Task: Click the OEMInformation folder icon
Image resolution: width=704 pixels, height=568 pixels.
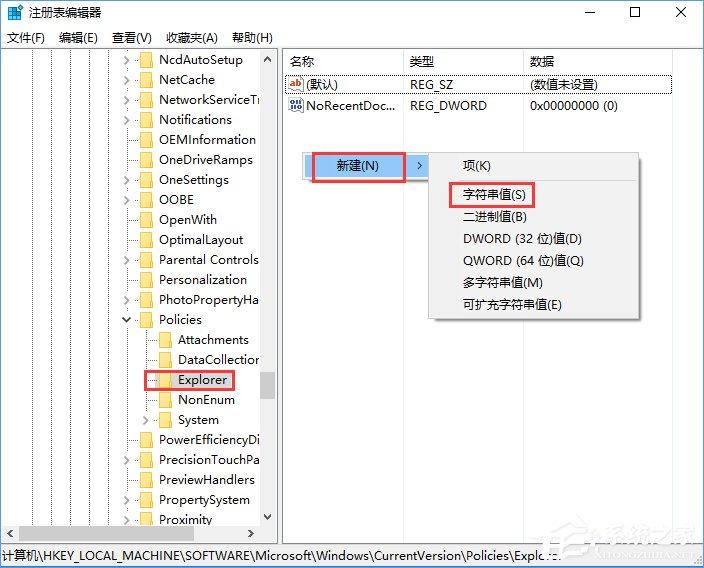Action: (146, 140)
